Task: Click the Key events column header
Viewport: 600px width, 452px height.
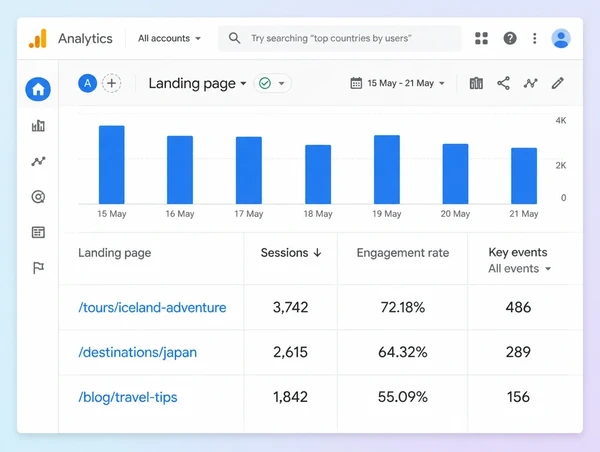Action: [x=518, y=252]
